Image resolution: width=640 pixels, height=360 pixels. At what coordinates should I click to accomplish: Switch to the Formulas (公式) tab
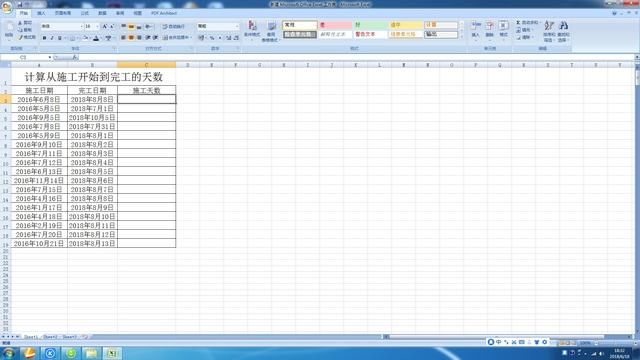coord(84,13)
